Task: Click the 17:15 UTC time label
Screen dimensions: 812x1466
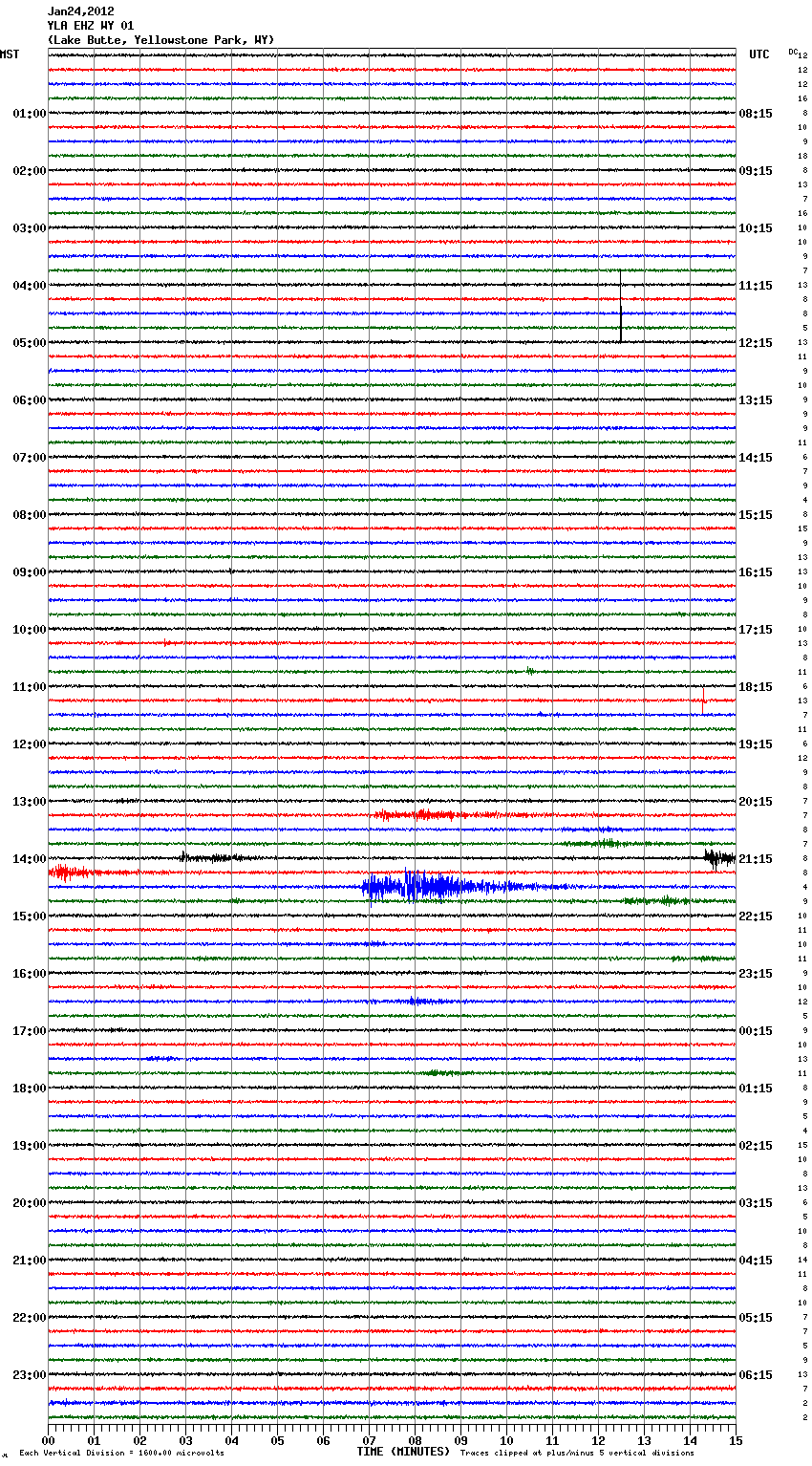Action: (756, 630)
